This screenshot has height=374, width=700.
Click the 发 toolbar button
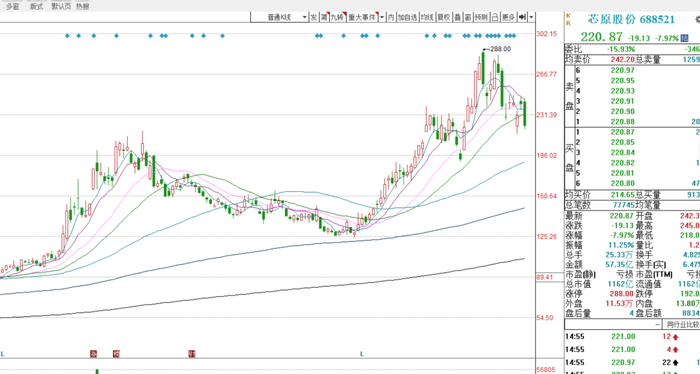[x=314, y=17]
